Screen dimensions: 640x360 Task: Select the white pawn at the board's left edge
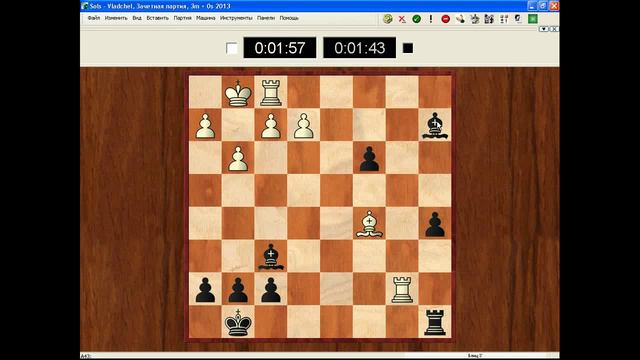click(x=205, y=126)
